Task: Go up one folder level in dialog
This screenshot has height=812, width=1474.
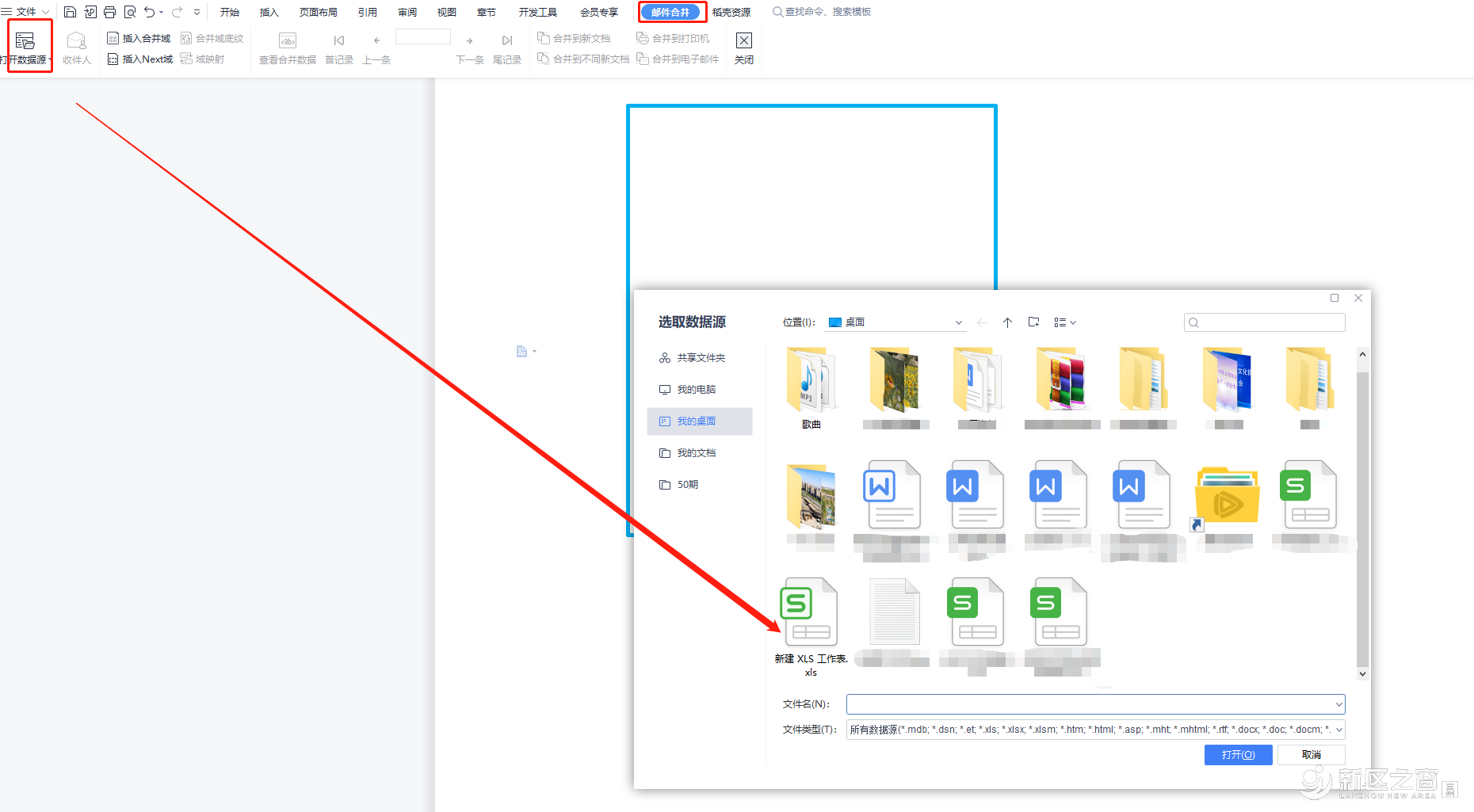Action: coord(1007,322)
